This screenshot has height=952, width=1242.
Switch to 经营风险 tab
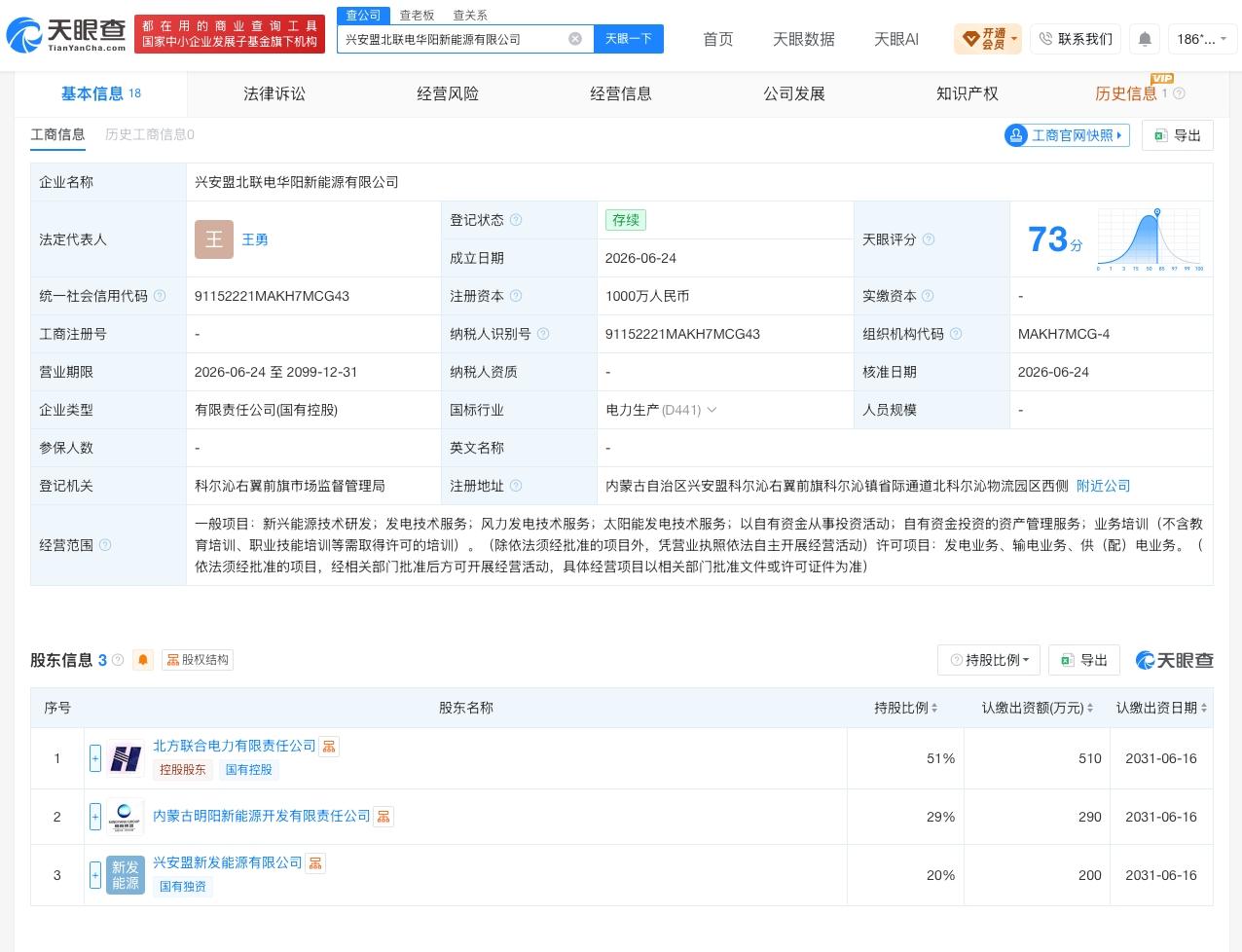click(x=448, y=93)
